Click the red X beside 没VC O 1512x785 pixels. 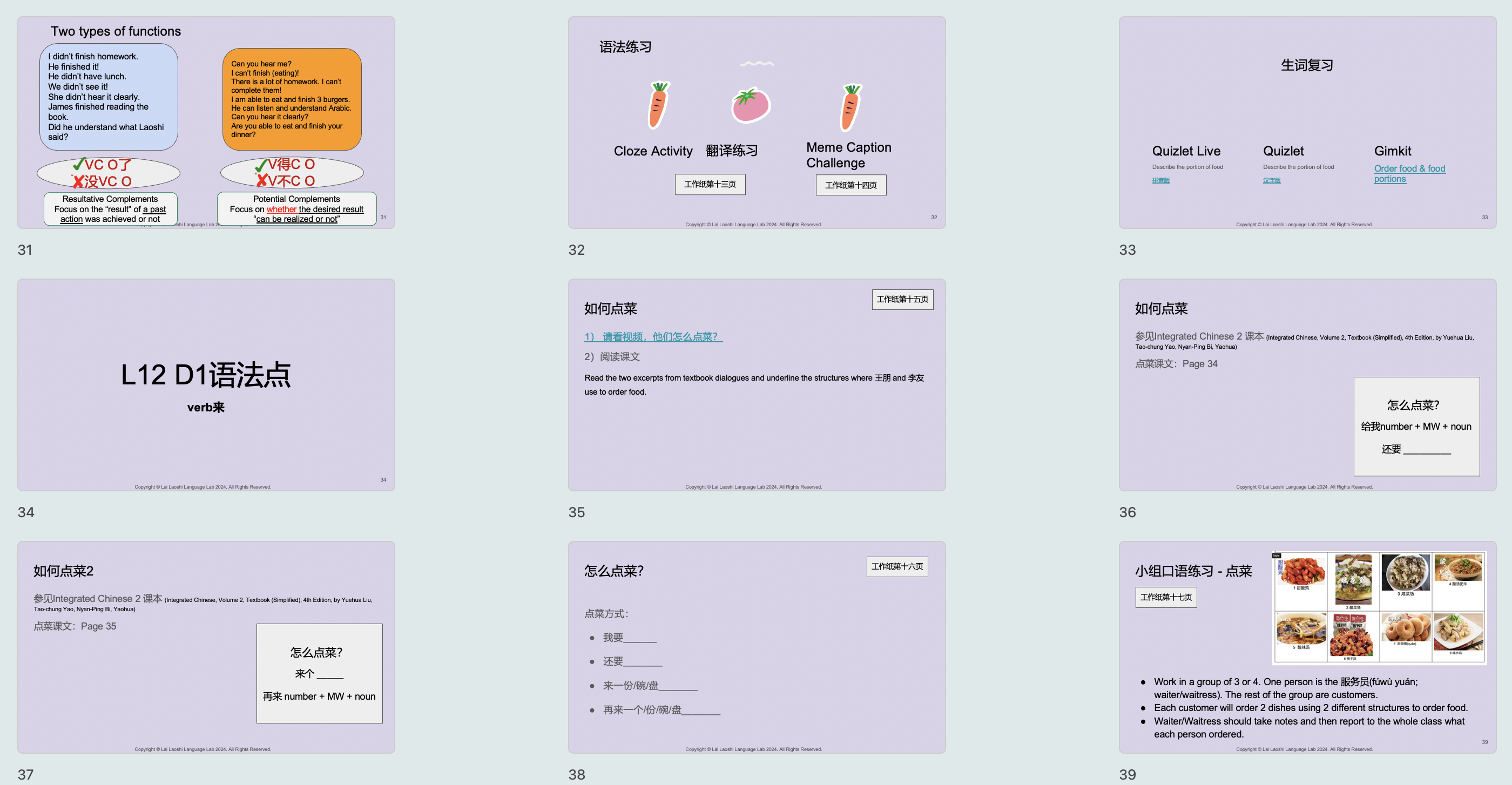click(78, 181)
